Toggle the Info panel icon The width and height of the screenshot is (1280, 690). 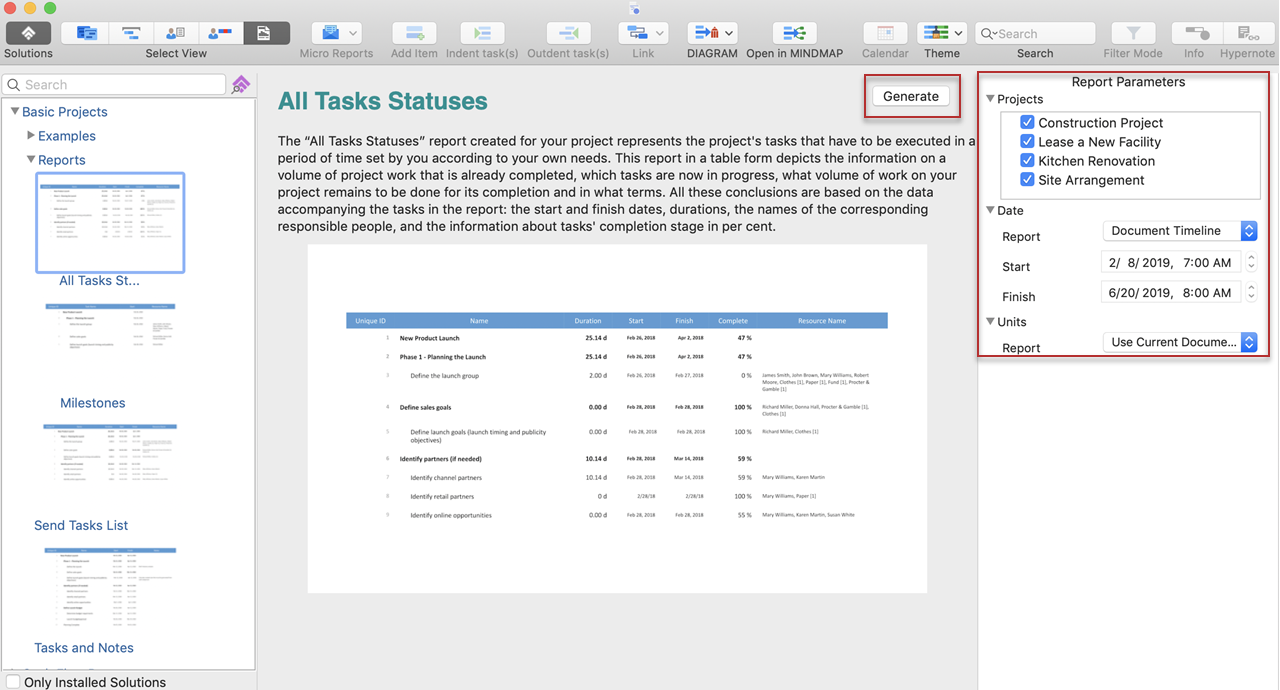pos(1194,33)
